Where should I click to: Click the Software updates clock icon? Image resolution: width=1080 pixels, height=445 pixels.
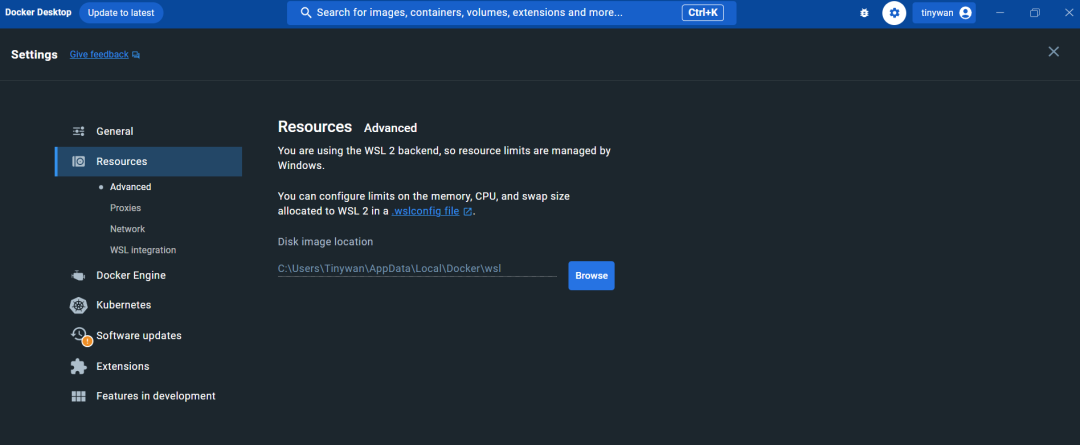[79, 336]
